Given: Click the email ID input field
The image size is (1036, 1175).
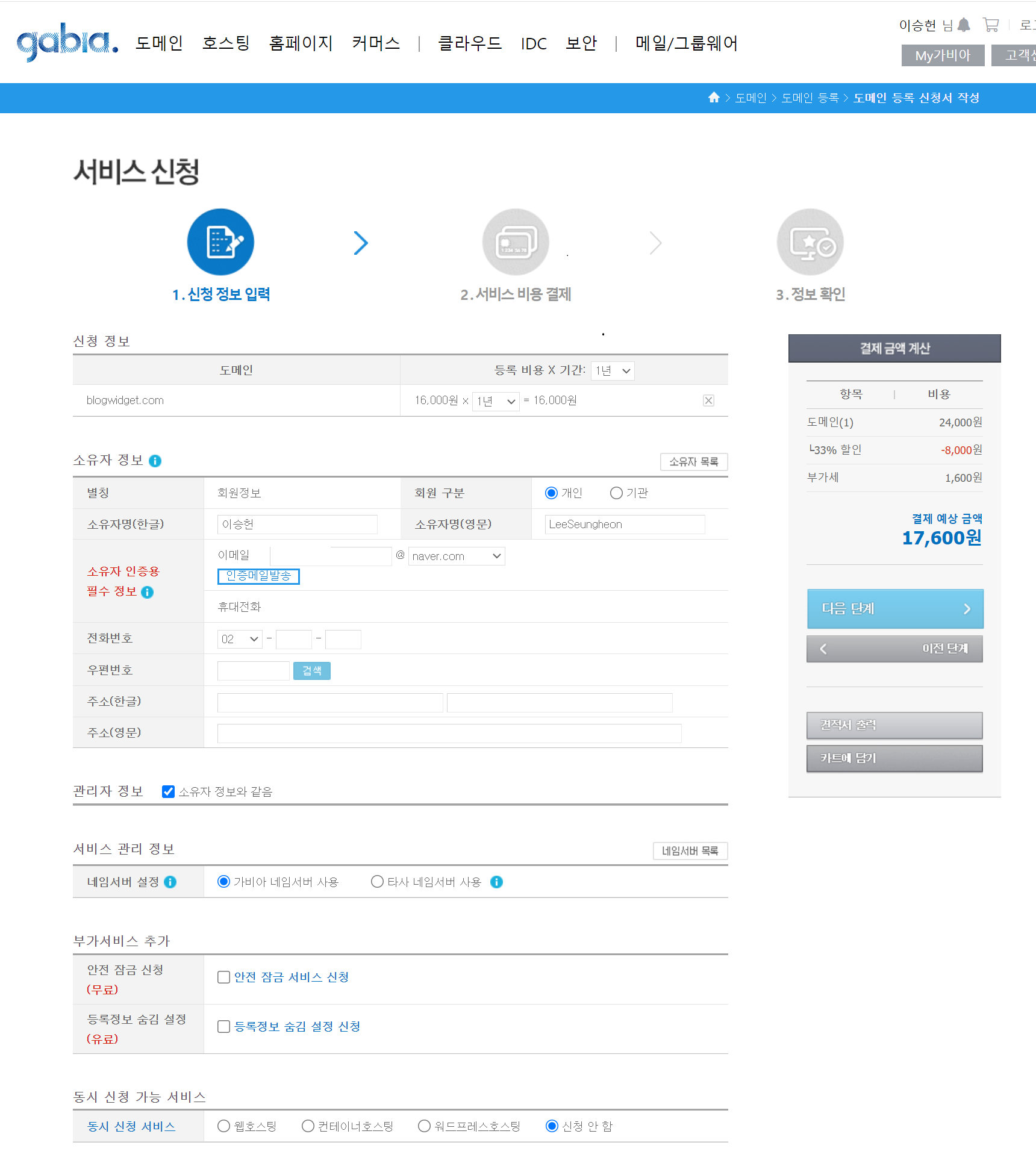Looking at the screenshot, I should pyautogui.click(x=331, y=556).
